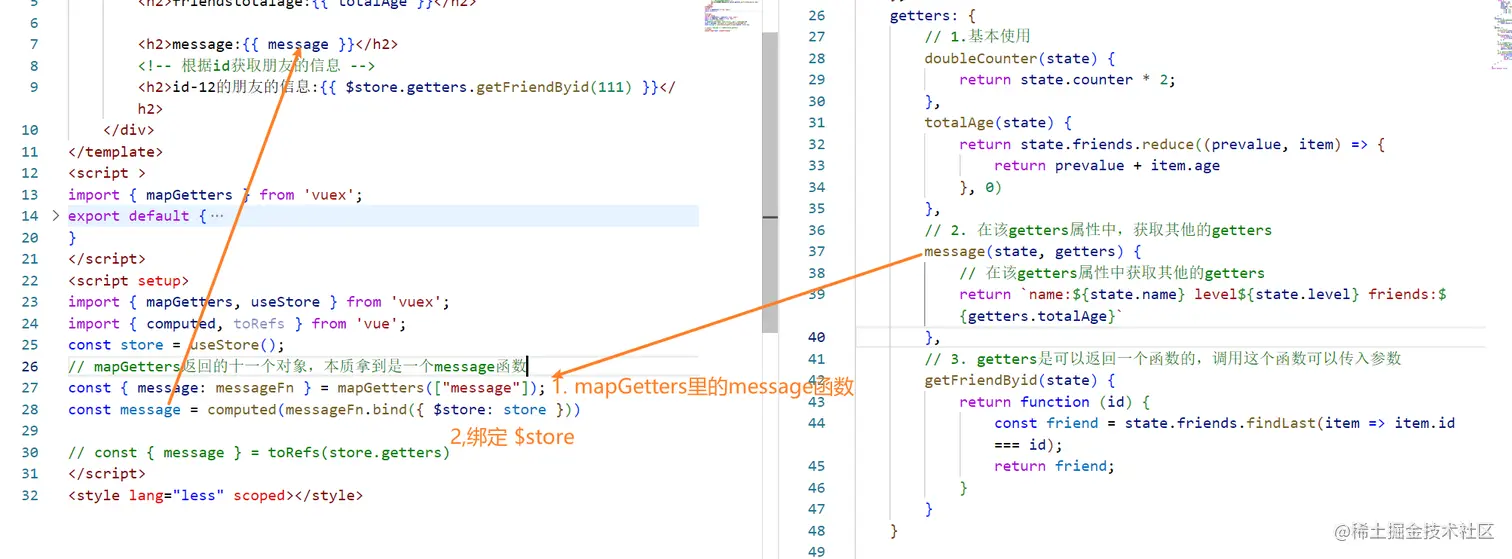Click the h2 line with message:{{ message }}

[268, 44]
